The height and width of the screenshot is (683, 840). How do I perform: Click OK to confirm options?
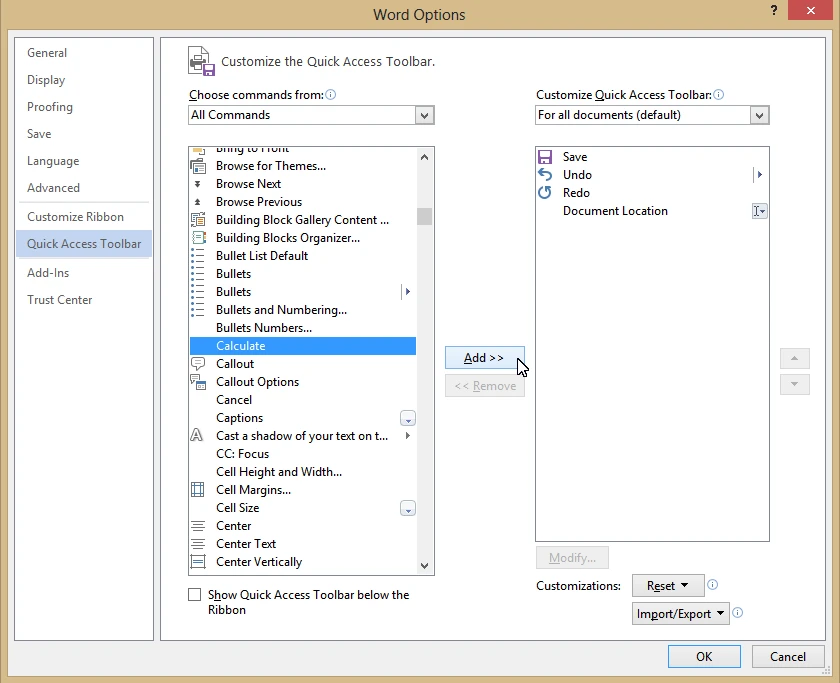pyautogui.click(x=704, y=657)
